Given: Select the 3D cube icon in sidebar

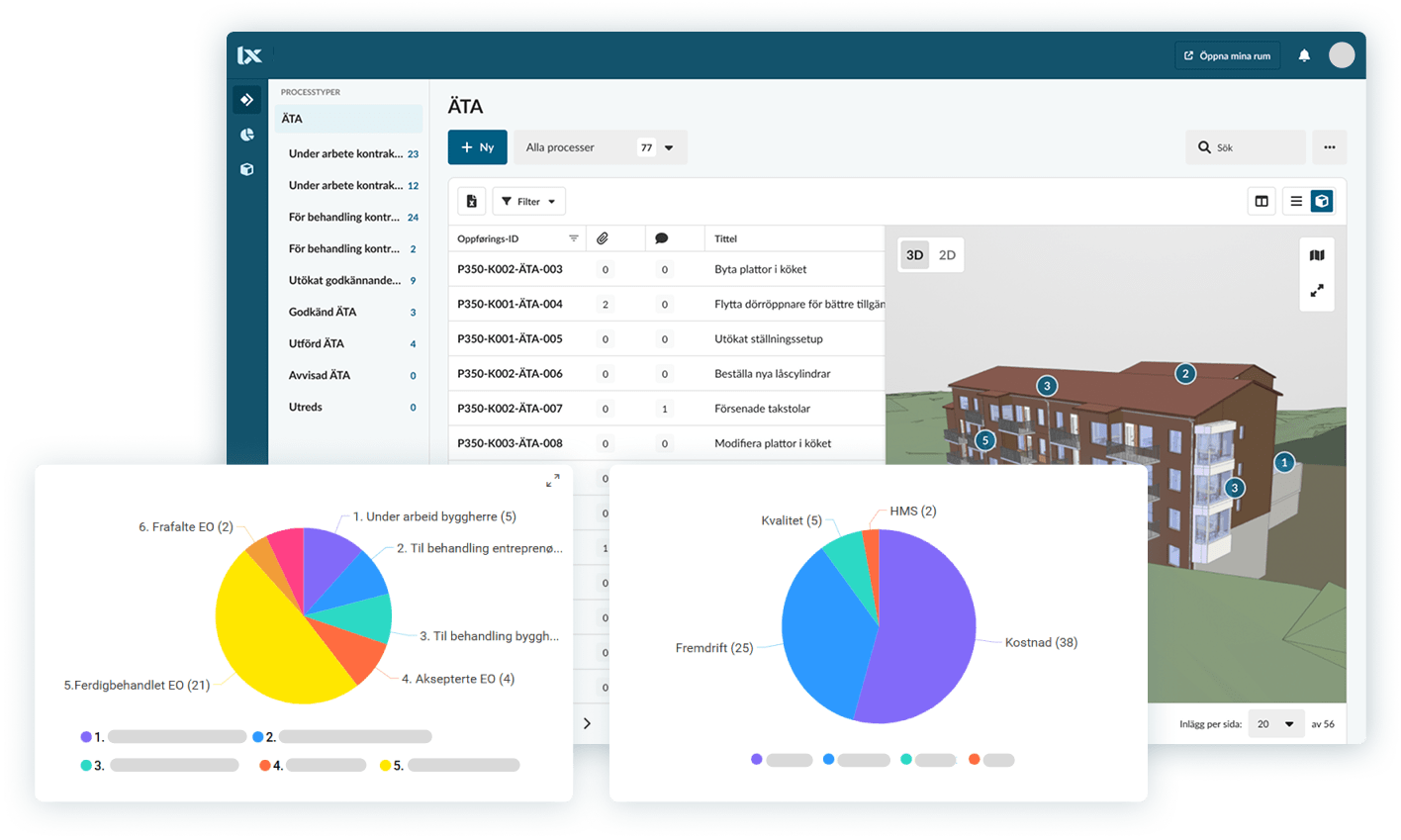Looking at the screenshot, I should click(x=247, y=169).
